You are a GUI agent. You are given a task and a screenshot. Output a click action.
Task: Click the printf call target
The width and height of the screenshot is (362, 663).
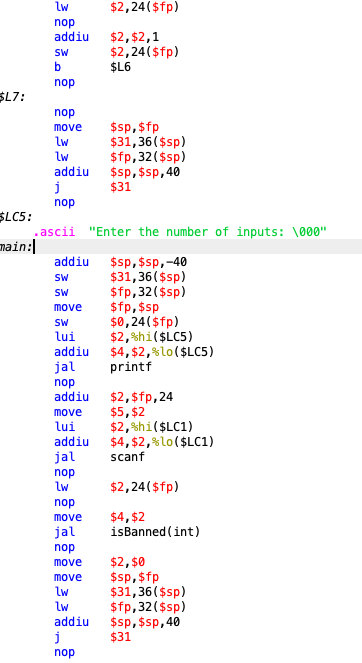click(131, 367)
